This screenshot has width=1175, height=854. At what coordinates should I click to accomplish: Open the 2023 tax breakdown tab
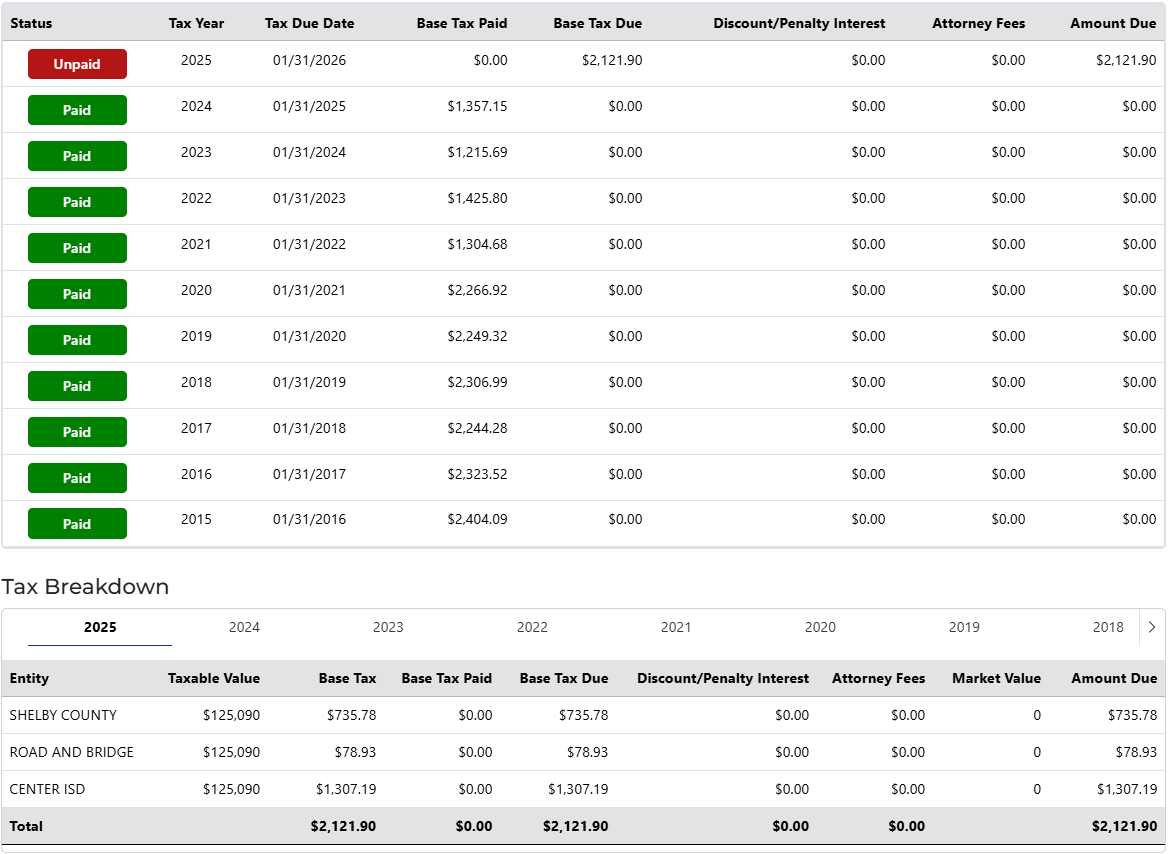pos(388,627)
